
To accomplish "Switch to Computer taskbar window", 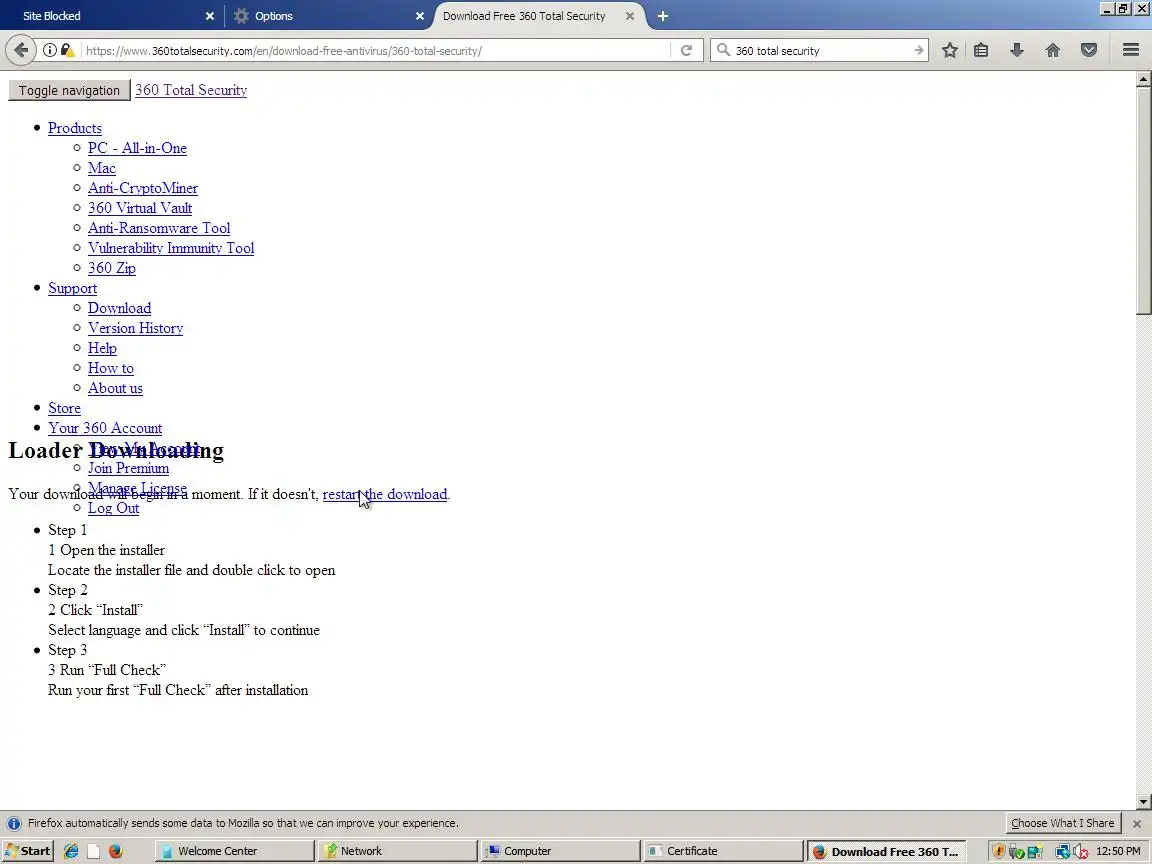I will 561,852.
